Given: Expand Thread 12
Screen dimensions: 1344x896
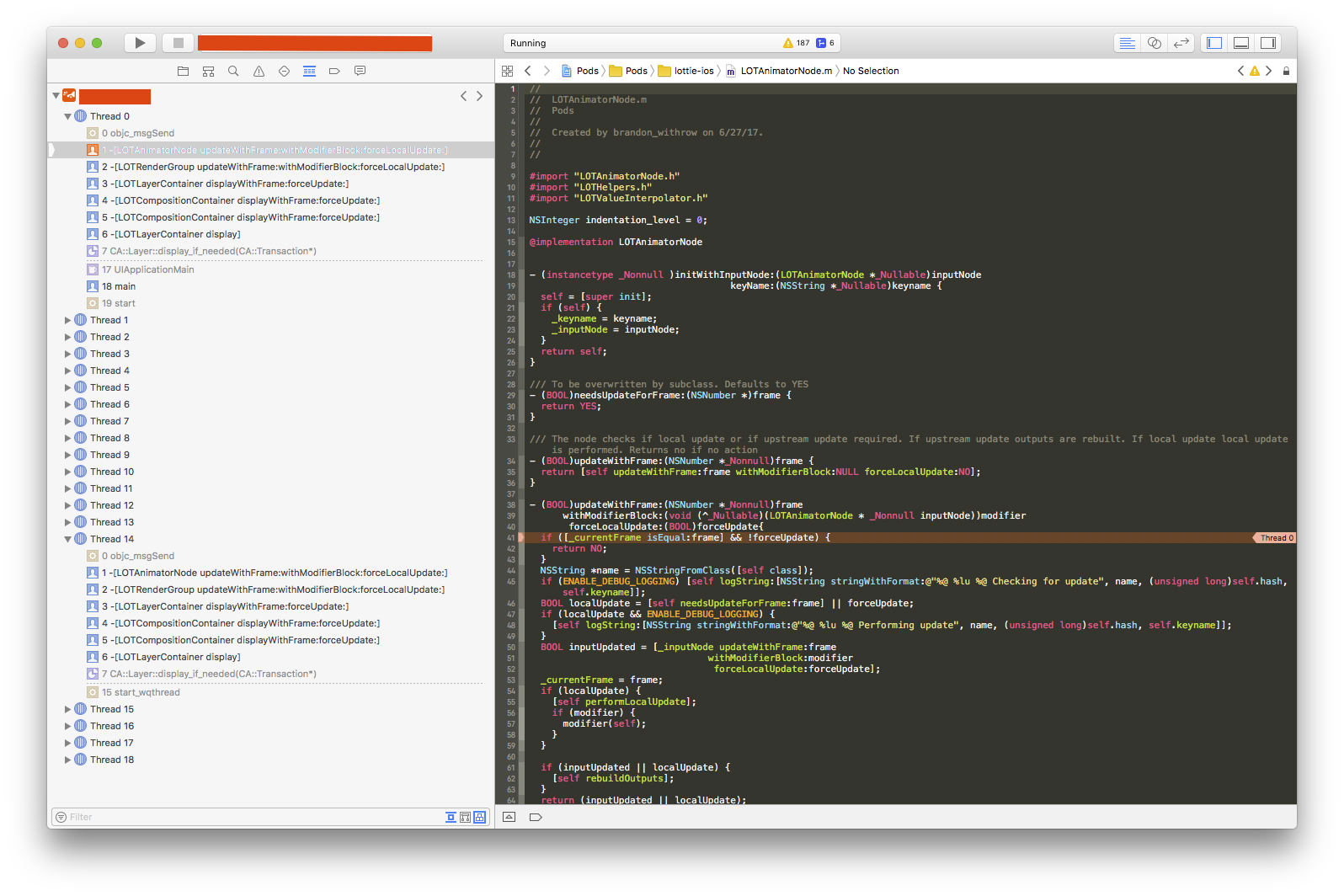Looking at the screenshot, I should click(x=68, y=505).
